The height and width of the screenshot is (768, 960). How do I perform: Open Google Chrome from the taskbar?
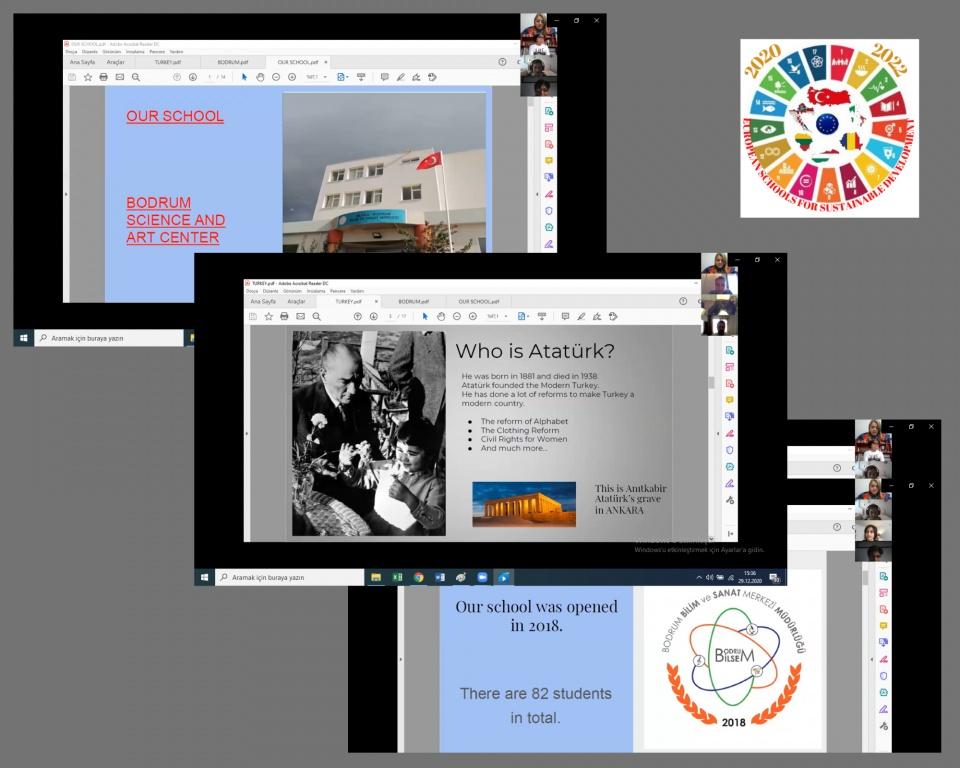pyautogui.click(x=418, y=577)
